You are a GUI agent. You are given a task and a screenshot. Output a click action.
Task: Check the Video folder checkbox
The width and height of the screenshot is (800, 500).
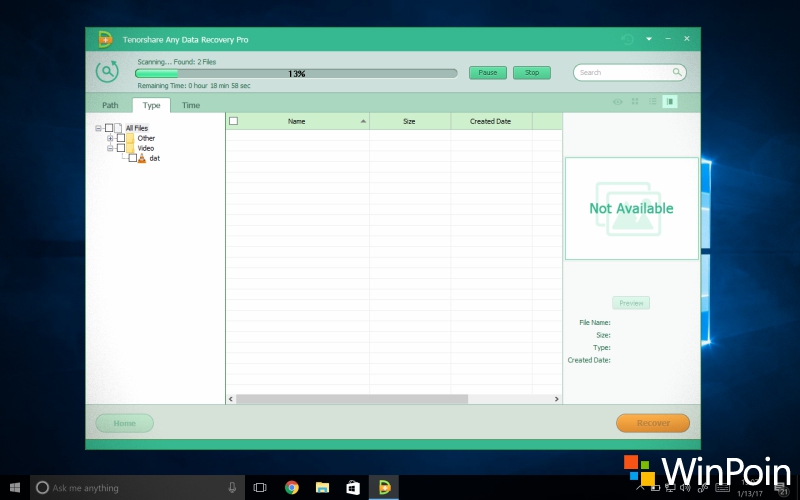(121, 148)
